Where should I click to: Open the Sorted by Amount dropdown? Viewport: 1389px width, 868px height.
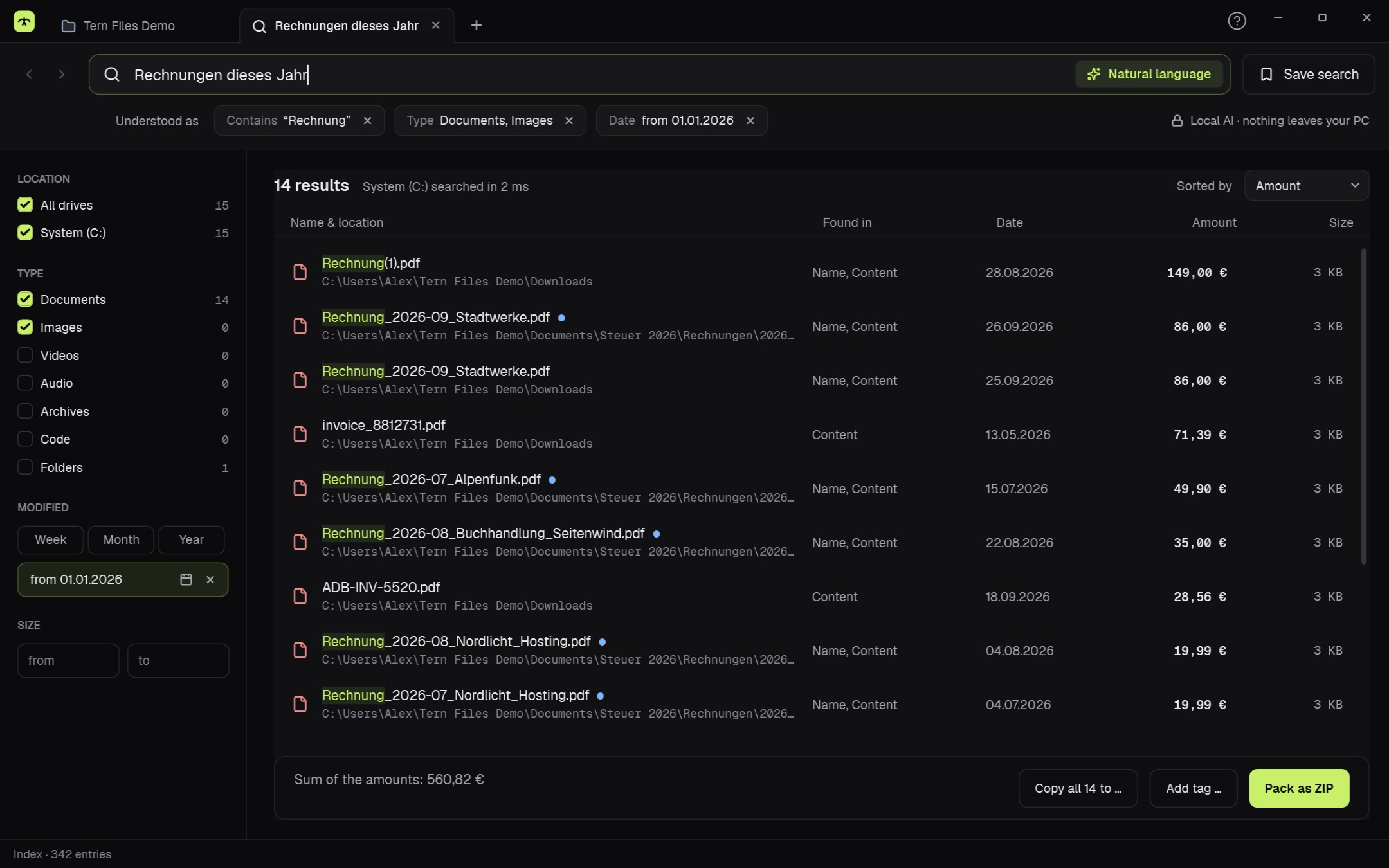click(1306, 186)
